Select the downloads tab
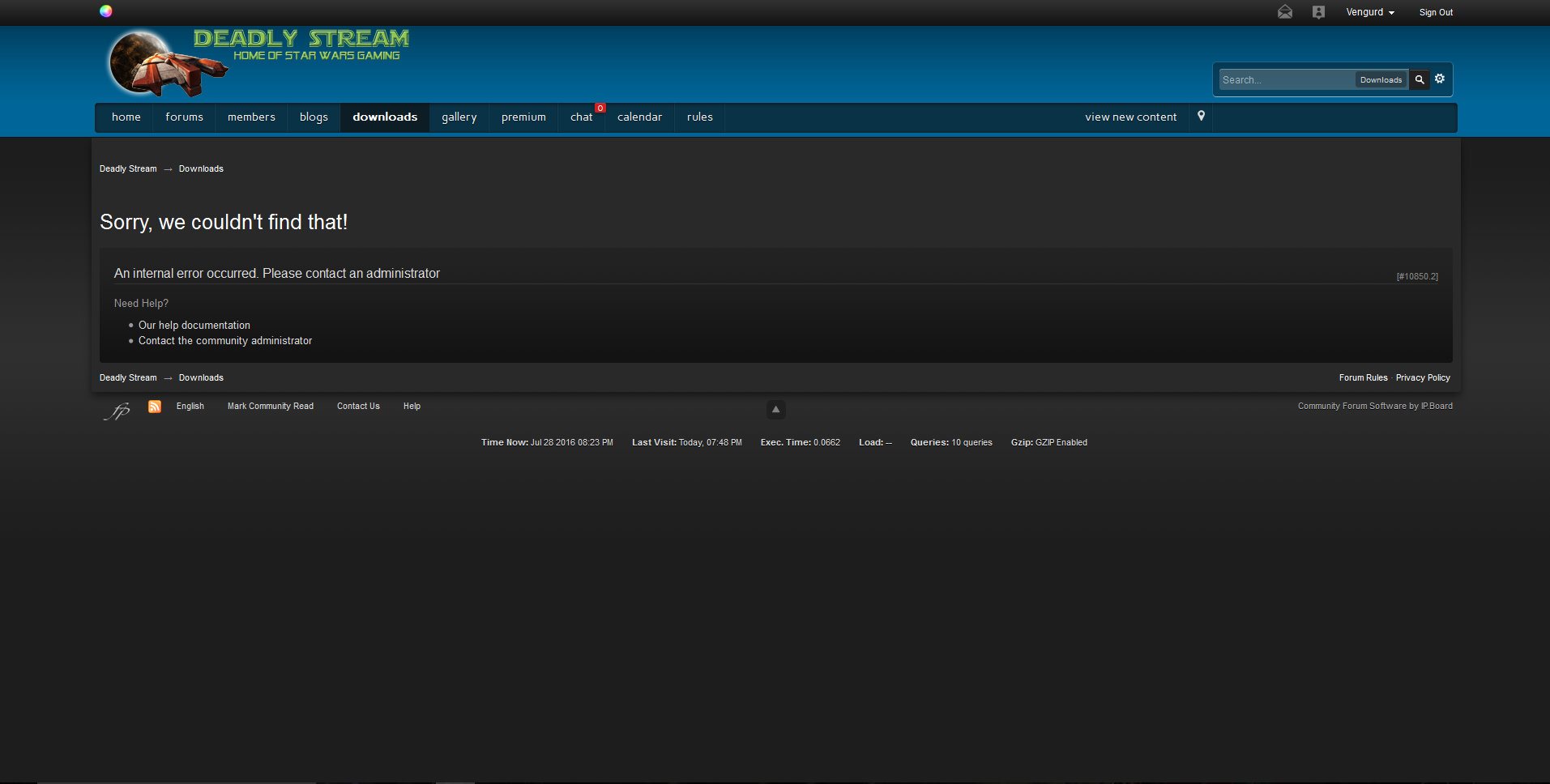The width and height of the screenshot is (1550, 784). point(385,117)
